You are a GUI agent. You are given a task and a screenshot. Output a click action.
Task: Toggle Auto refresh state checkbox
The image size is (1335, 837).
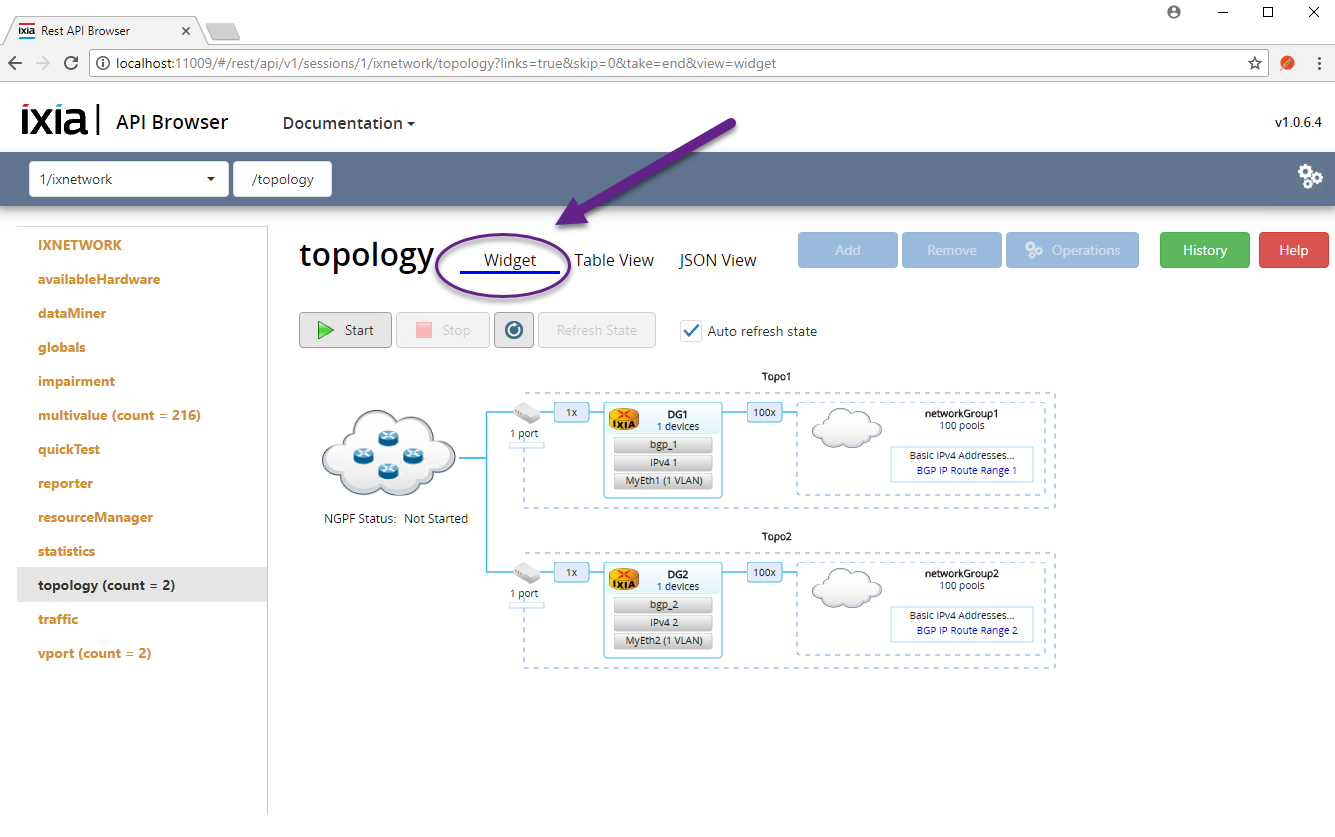point(691,331)
